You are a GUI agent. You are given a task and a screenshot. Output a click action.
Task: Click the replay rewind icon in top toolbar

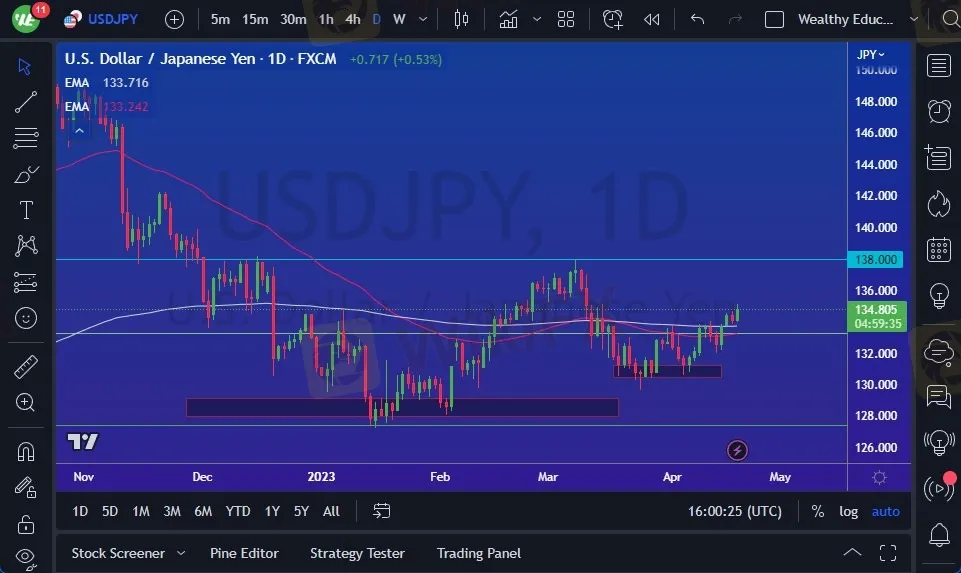(x=652, y=19)
